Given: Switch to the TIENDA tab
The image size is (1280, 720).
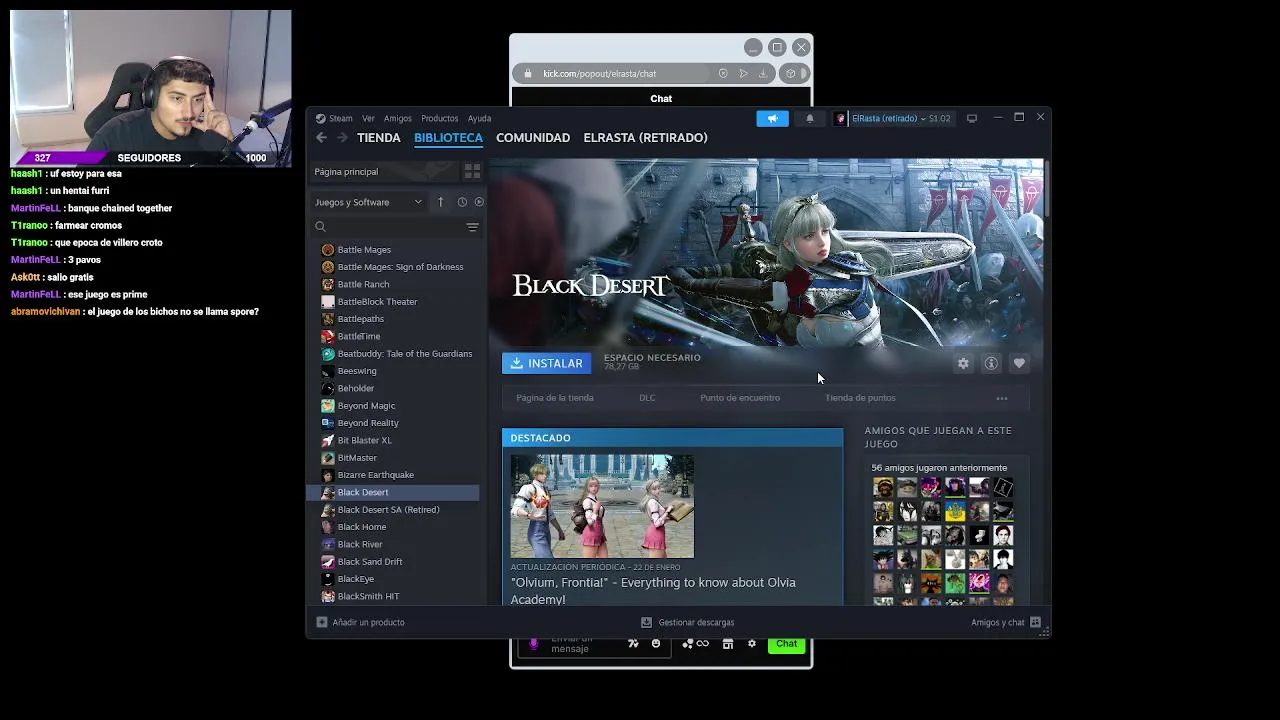Looking at the screenshot, I should pyautogui.click(x=379, y=138).
